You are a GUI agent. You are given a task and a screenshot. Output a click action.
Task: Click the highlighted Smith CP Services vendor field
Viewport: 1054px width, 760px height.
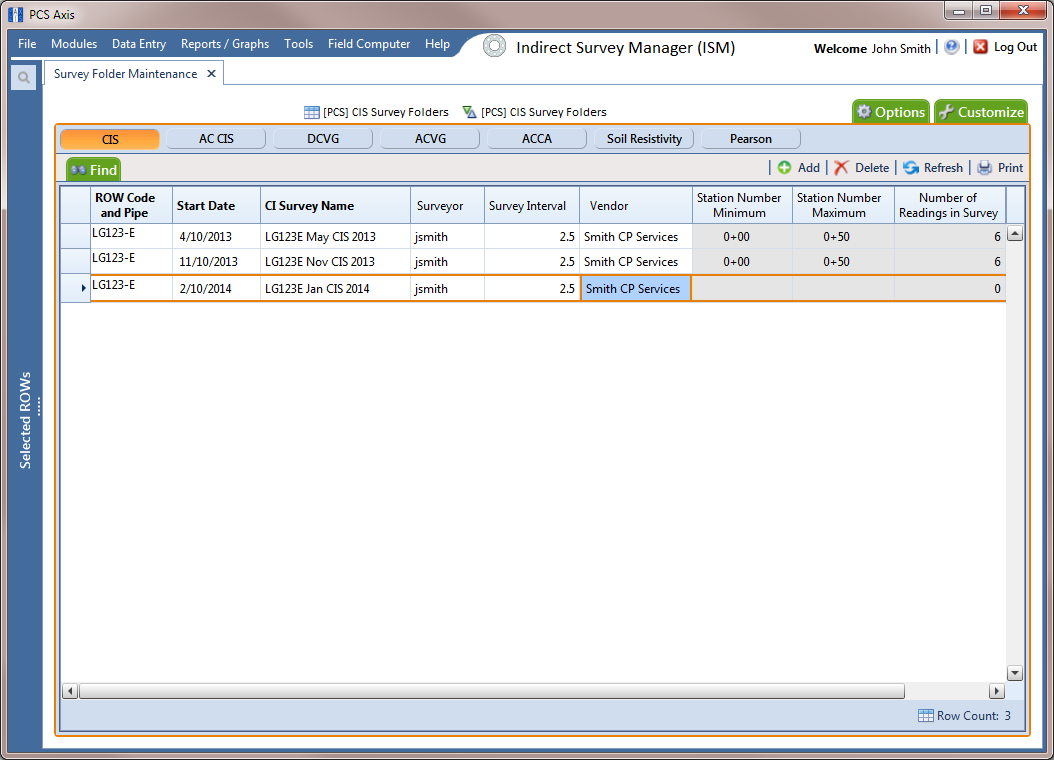[x=636, y=288]
